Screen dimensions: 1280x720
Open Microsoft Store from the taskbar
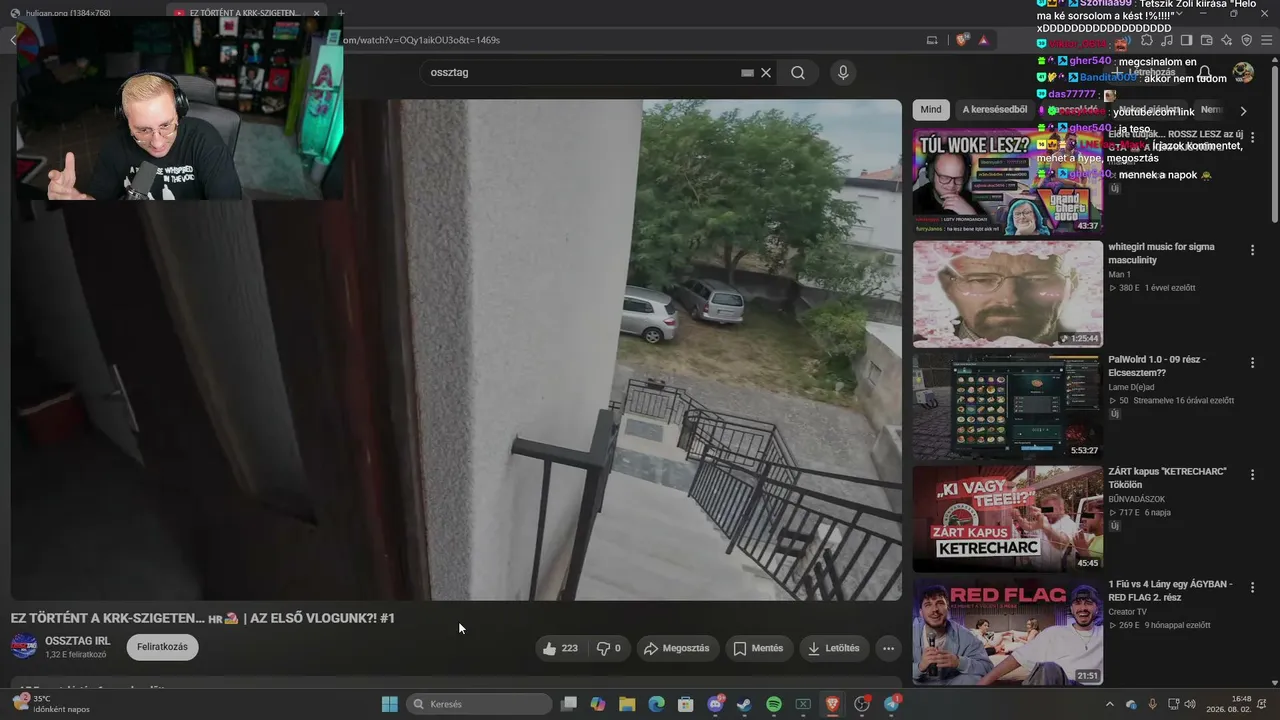[x=686, y=704]
